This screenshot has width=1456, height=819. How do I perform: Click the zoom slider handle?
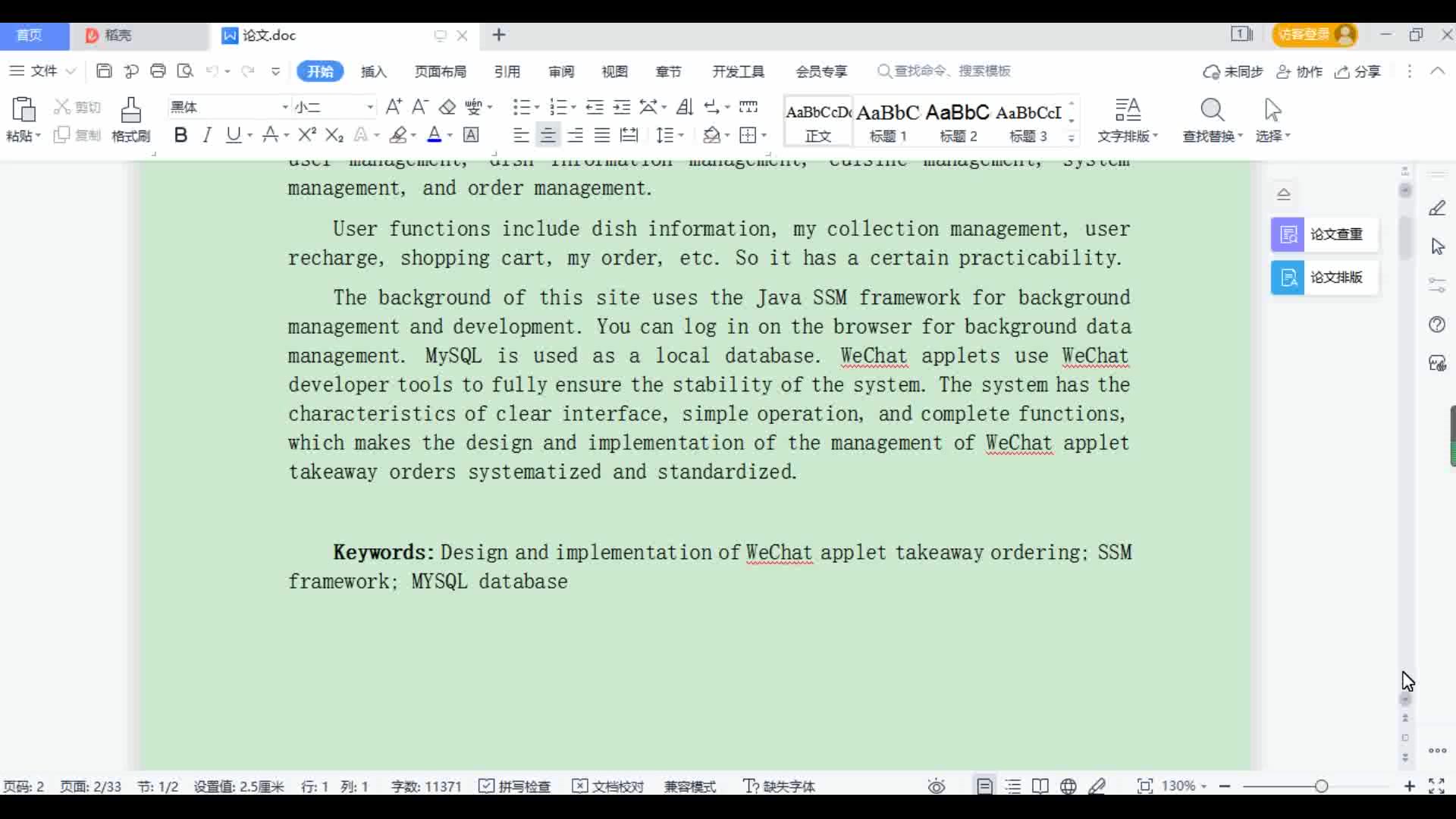pos(1322,786)
